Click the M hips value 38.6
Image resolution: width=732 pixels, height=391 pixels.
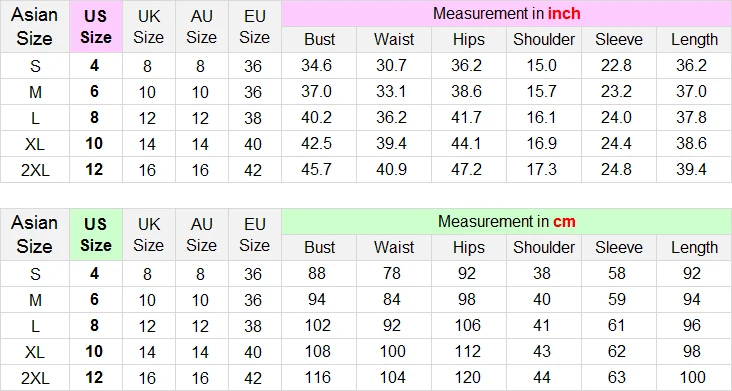point(466,91)
